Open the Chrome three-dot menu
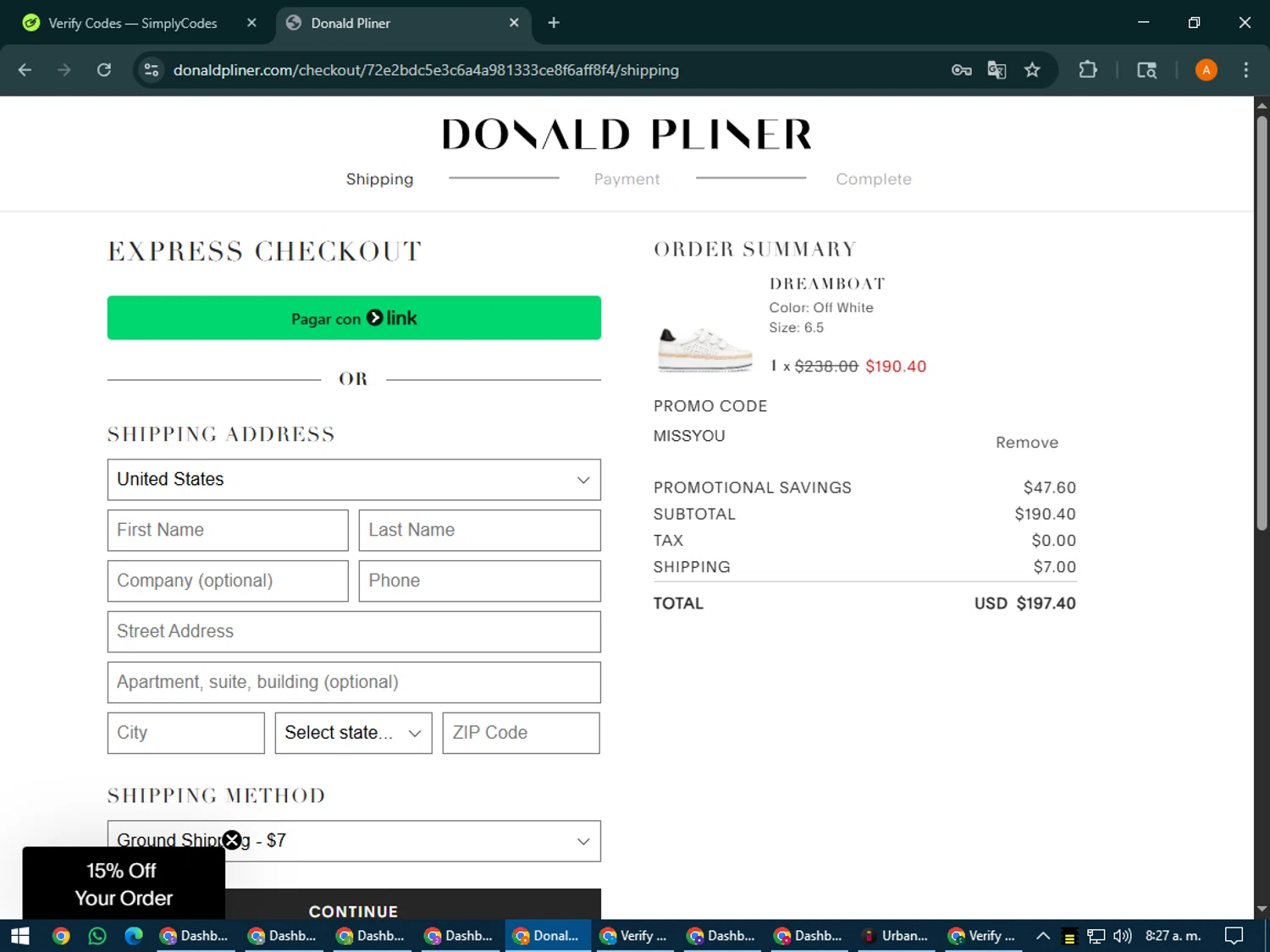 tap(1245, 70)
